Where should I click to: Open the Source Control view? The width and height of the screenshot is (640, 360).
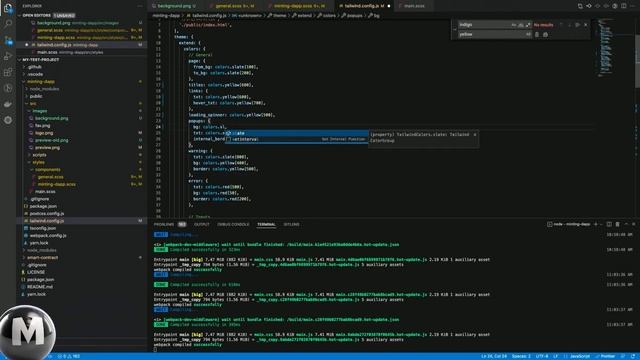tap(8, 40)
